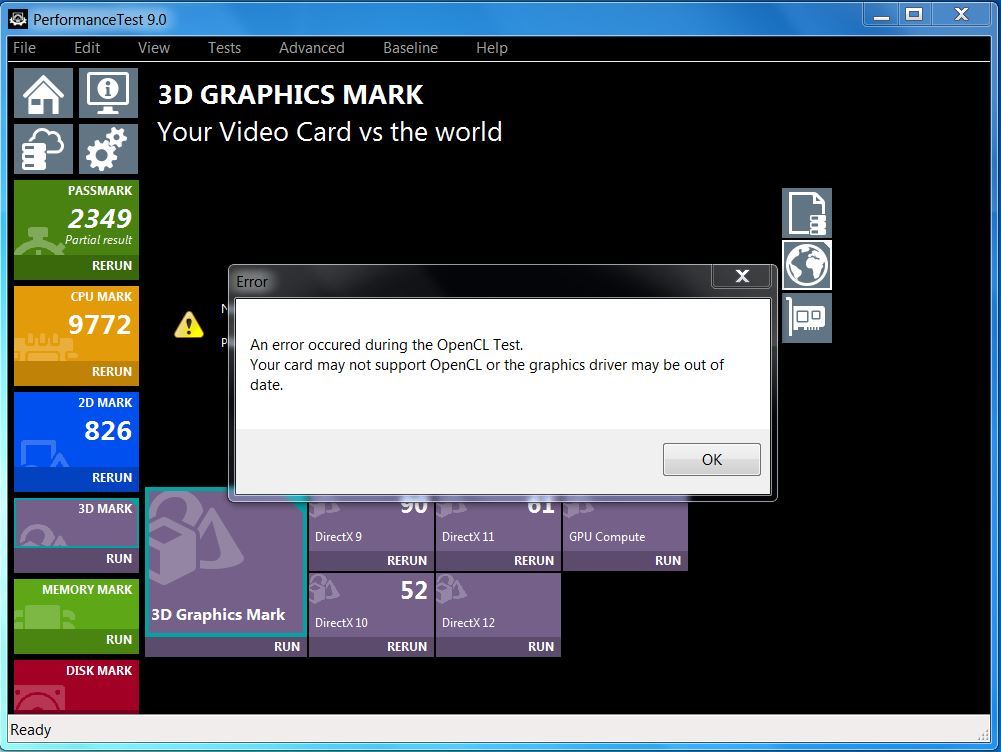This screenshot has height=752, width=1001.
Task: Open the View menu
Action: [x=154, y=48]
